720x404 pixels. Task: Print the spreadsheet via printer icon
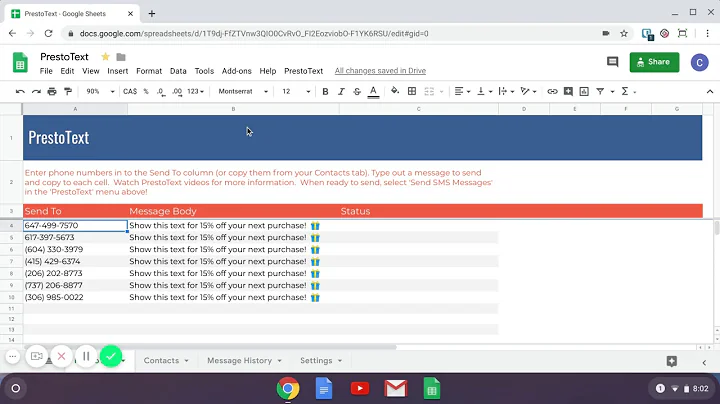click(x=52, y=91)
